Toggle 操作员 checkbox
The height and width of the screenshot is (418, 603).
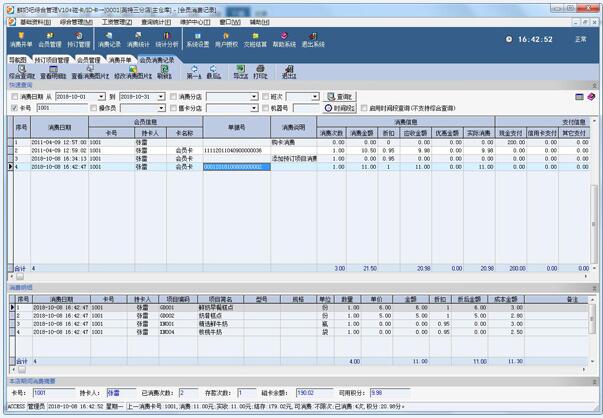tap(93, 108)
